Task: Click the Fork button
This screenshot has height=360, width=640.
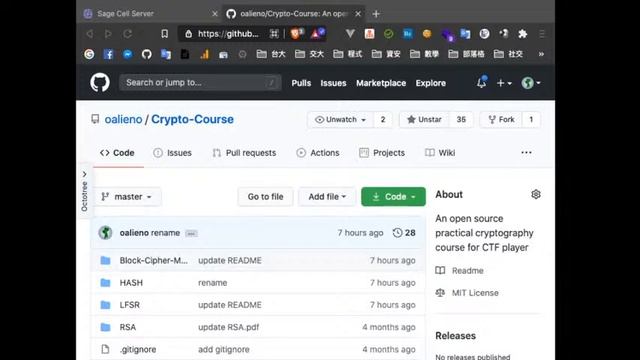Action: coord(501,119)
